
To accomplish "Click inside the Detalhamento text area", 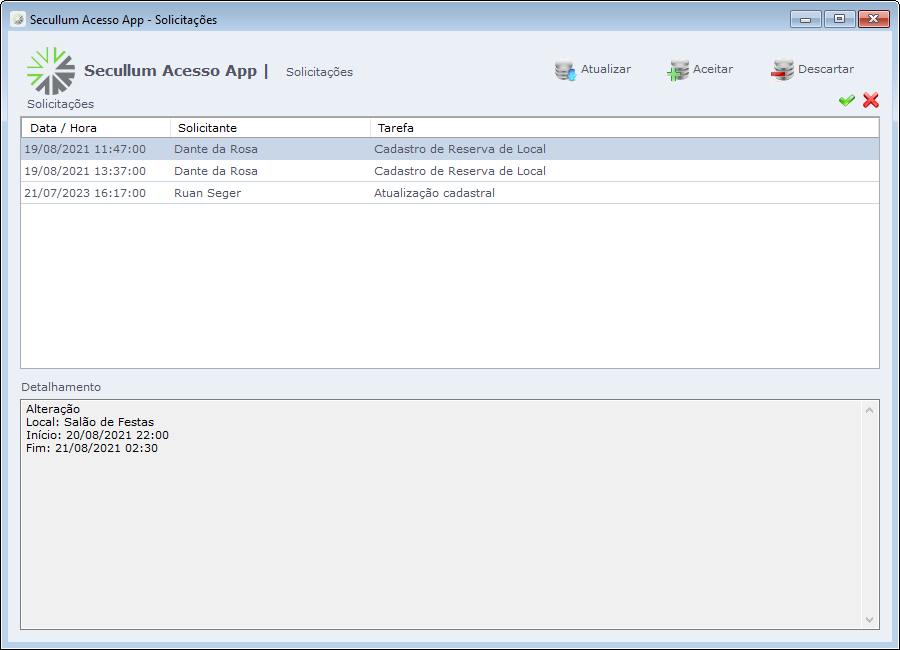I will coord(440,530).
